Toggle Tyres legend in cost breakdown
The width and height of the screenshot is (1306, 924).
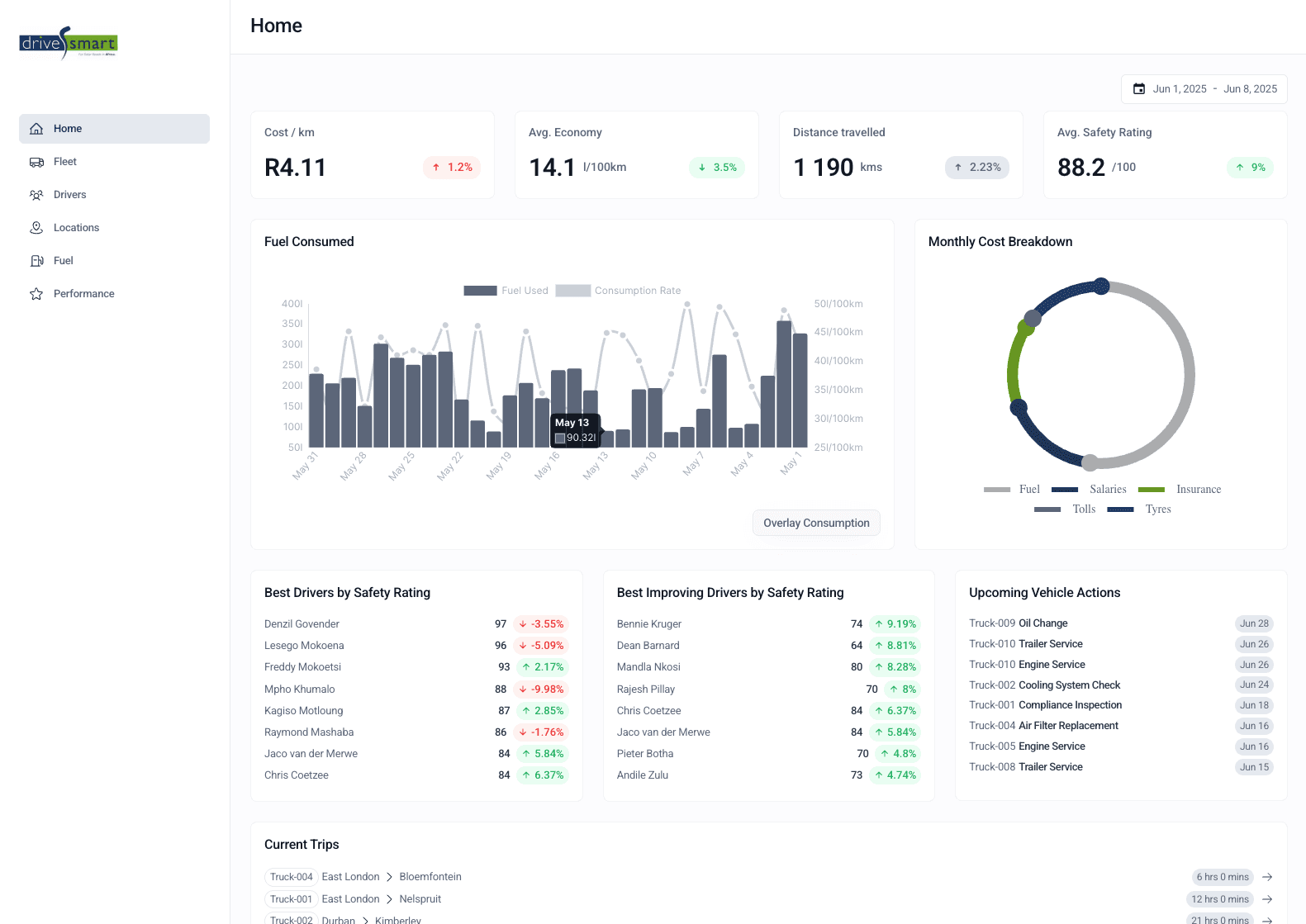(x=1120, y=509)
